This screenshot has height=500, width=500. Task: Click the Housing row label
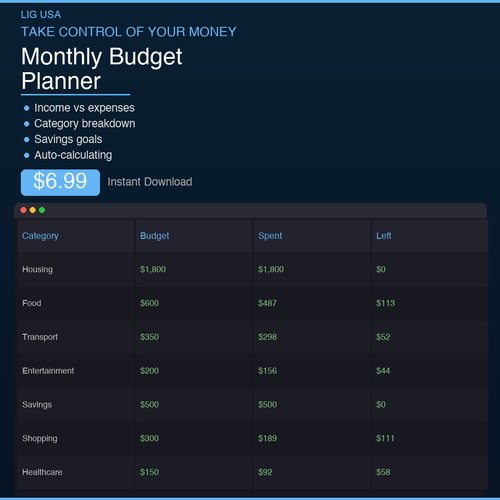pos(37,269)
